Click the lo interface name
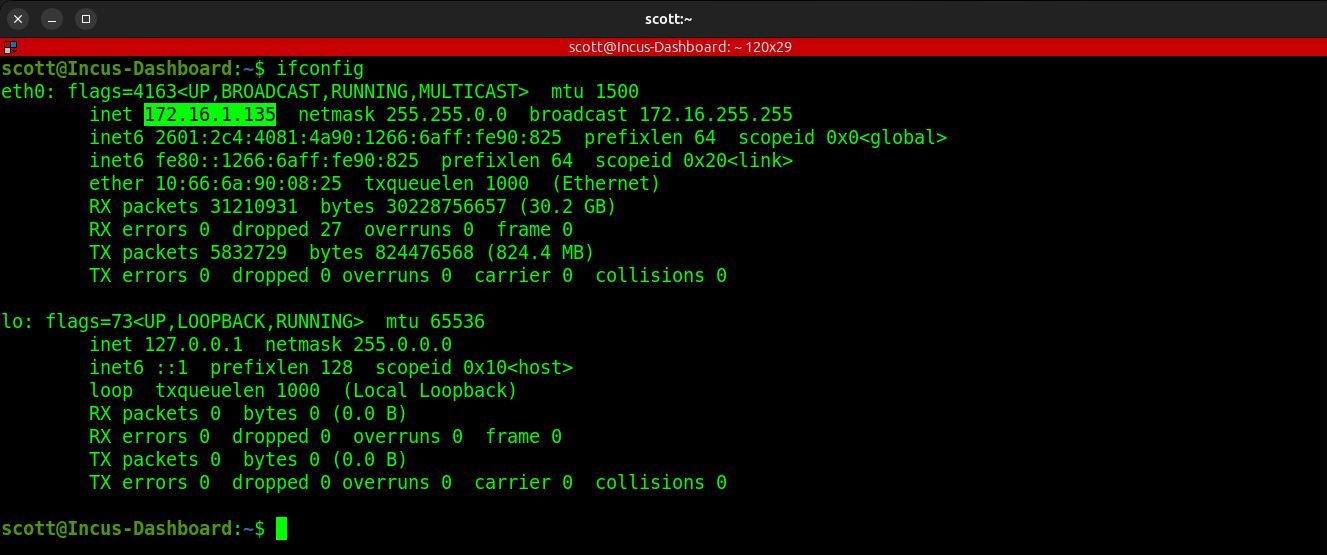The width and height of the screenshot is (1327, 555). tap(12, 322)
